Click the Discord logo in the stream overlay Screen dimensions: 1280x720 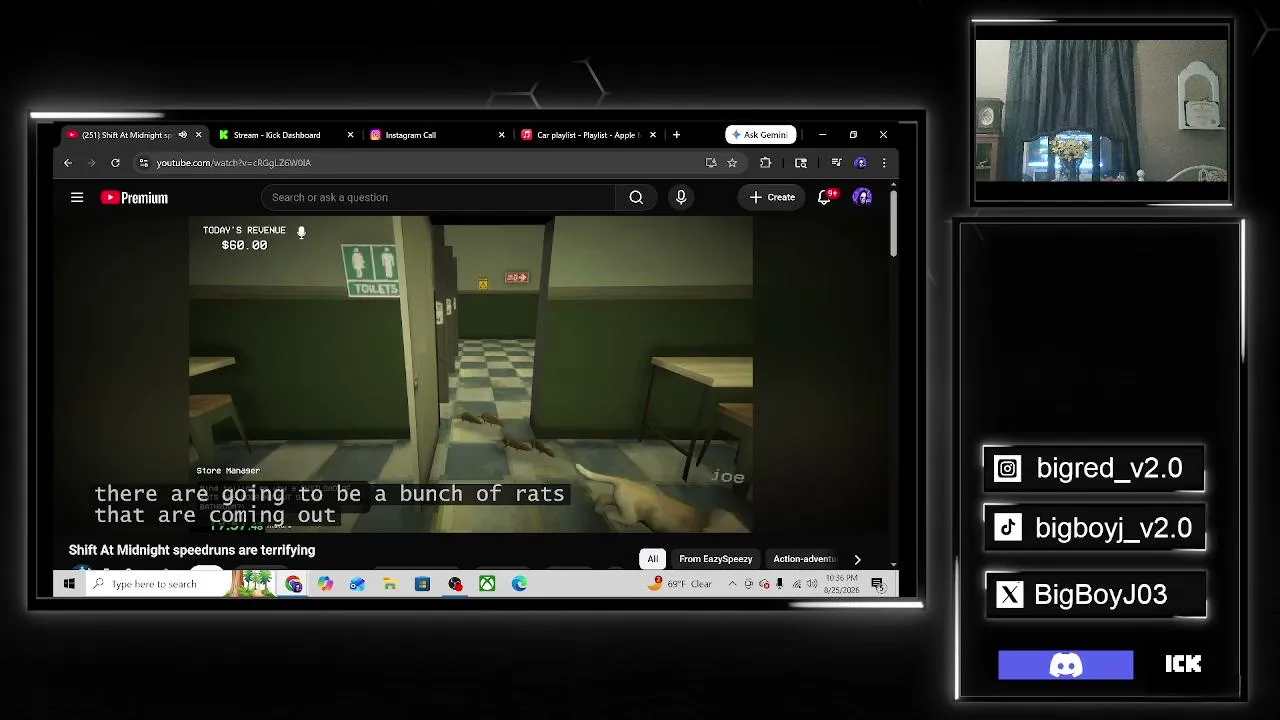point(1066,665)
